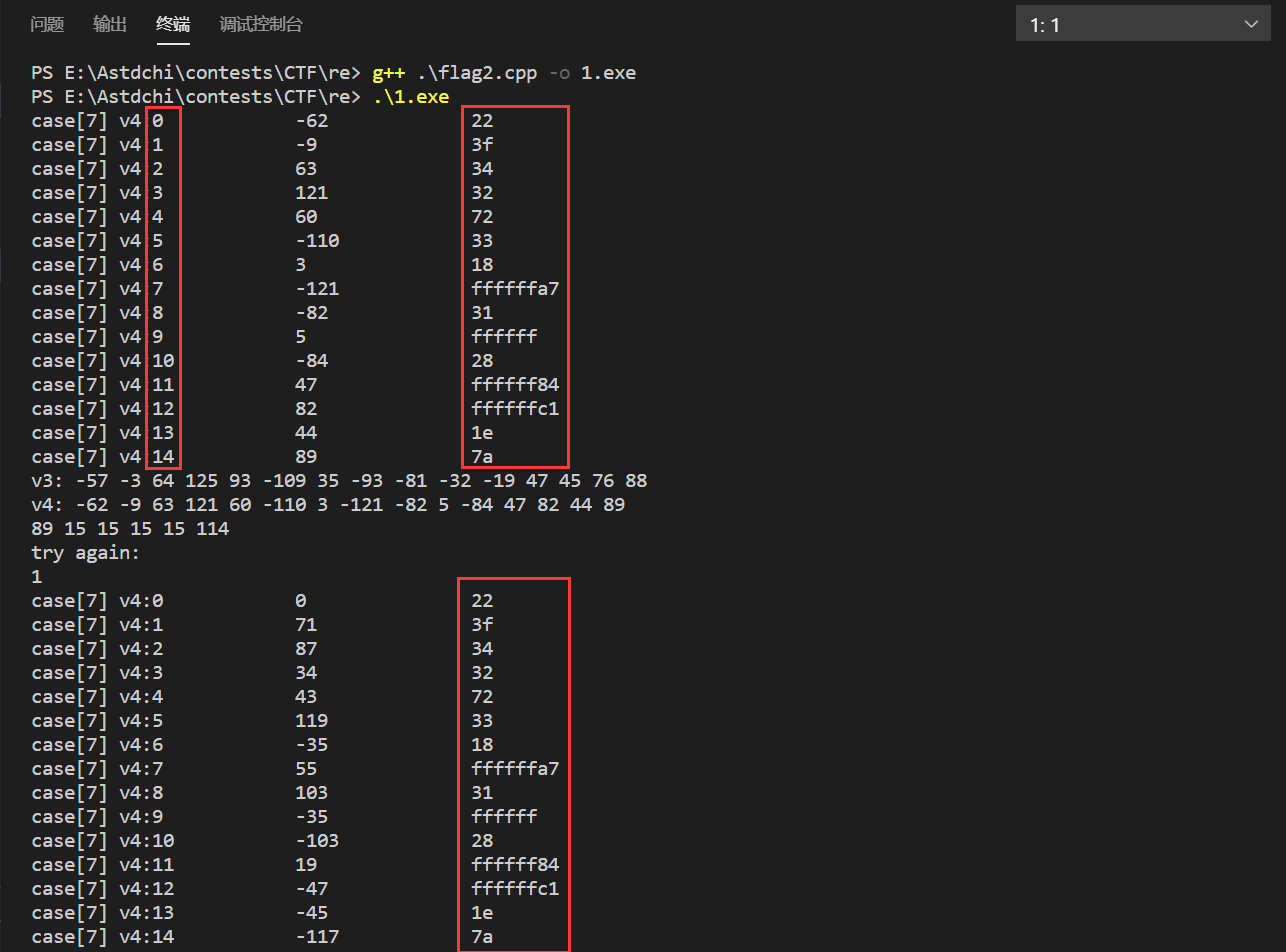Switch to the 问题 tab
1286x952 pixels.
47,24
